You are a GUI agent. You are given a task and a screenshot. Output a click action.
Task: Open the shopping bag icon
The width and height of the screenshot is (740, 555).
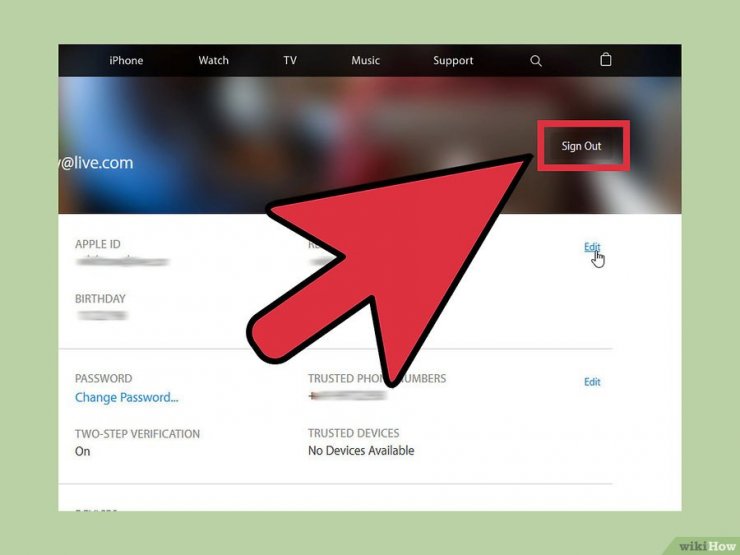coord(605,60)
